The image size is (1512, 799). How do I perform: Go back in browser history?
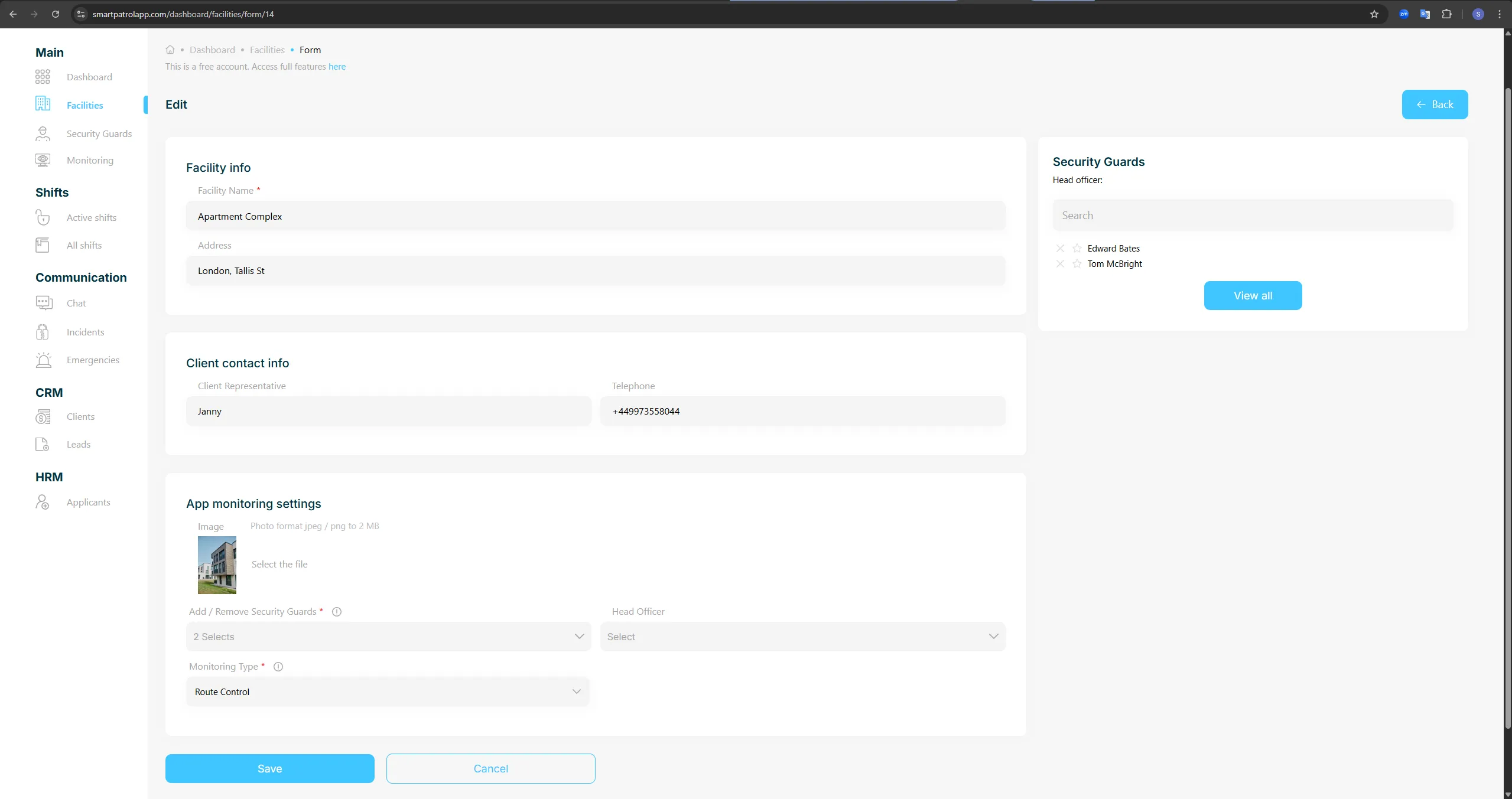point(13,14)
